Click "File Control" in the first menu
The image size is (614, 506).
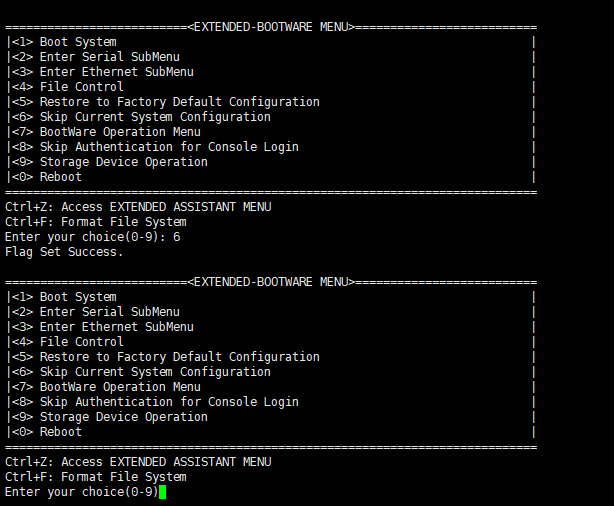81,87
